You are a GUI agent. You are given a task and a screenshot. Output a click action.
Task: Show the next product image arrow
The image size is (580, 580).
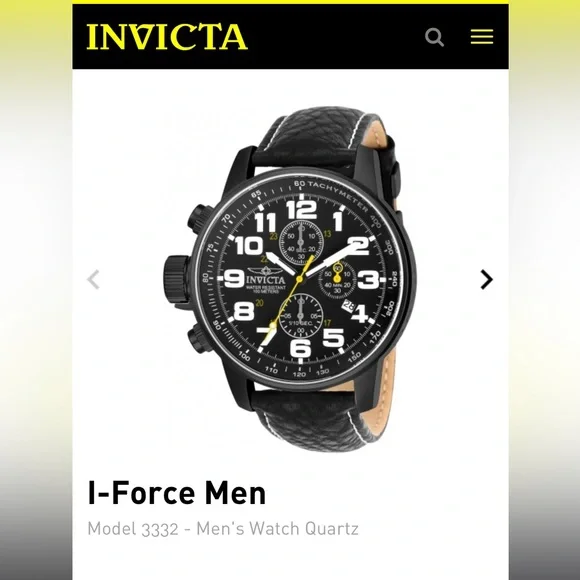pos(486,279)
